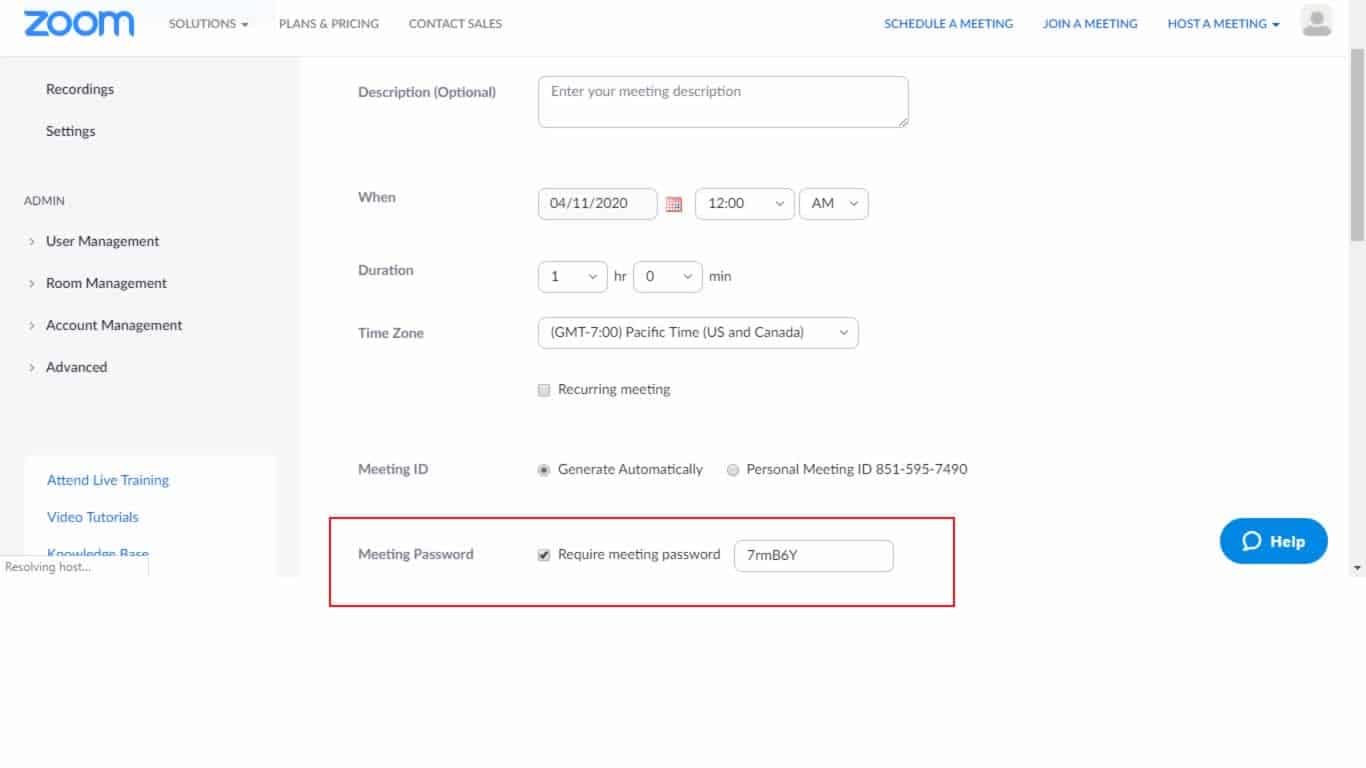Click the Schedule a Meeting link
The height and width of the screenshot is (768, 1366).
pos(948,23)
